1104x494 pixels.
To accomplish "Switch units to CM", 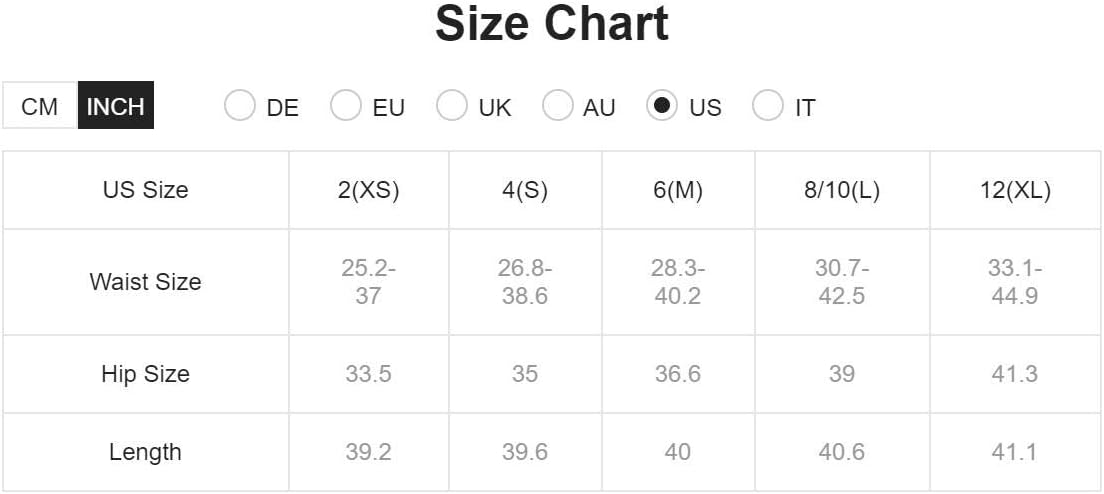I will [x=40, y=106].
